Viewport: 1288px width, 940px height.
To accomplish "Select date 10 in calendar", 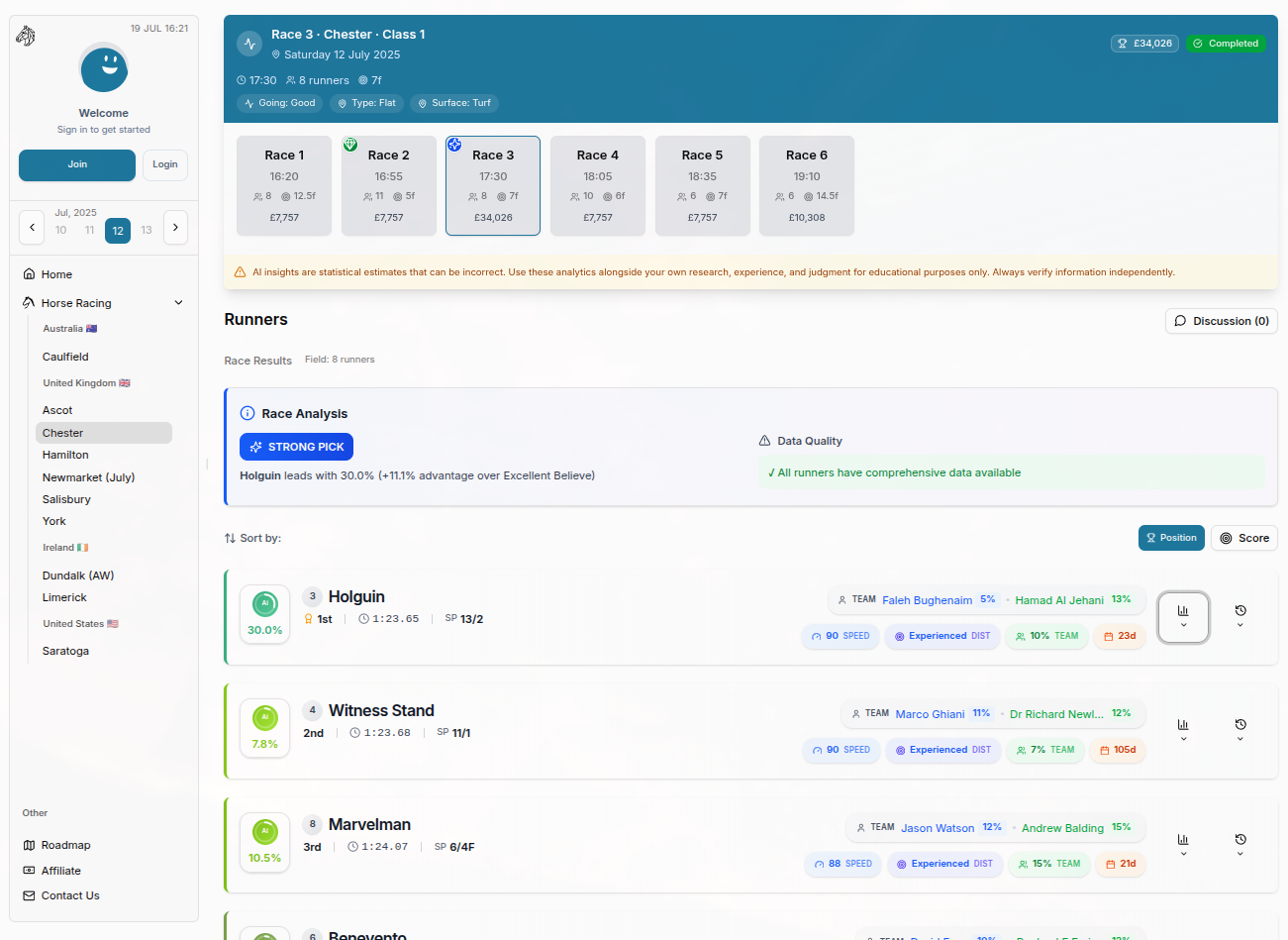I will [61, 230].
